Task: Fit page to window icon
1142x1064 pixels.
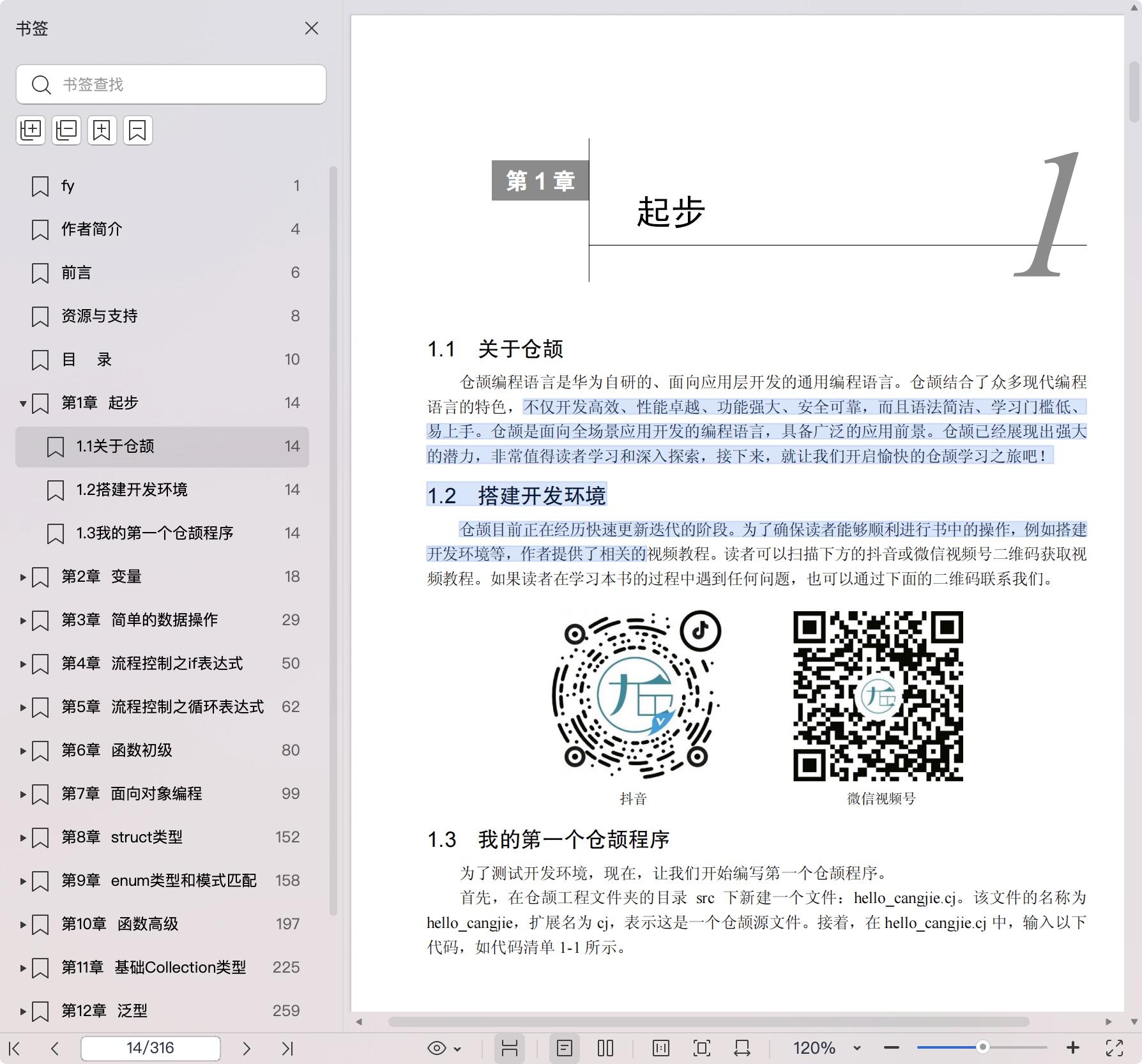Action: 701,1048
